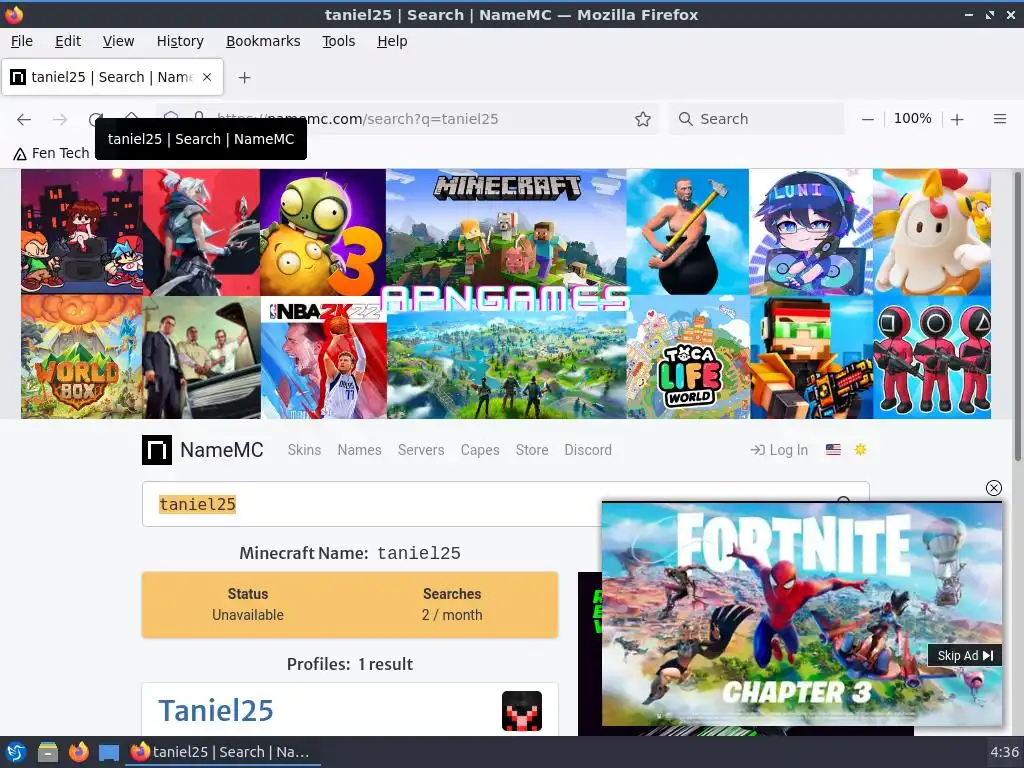Click the show desktop taskbar icon
This screenshot has width=1024, height=768.
(109, 752)
